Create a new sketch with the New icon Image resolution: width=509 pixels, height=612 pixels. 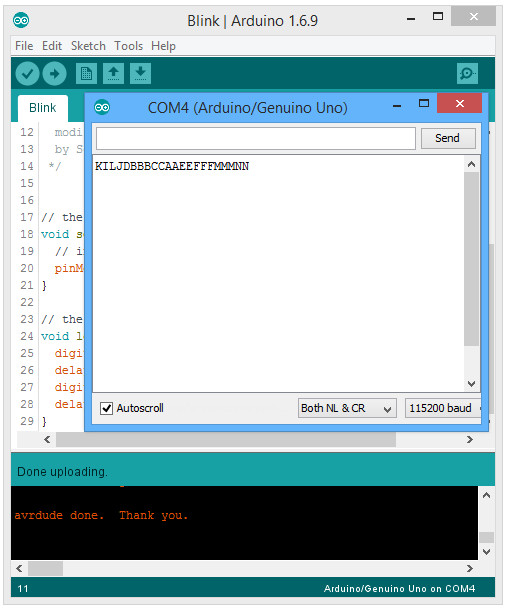point(86,73)
